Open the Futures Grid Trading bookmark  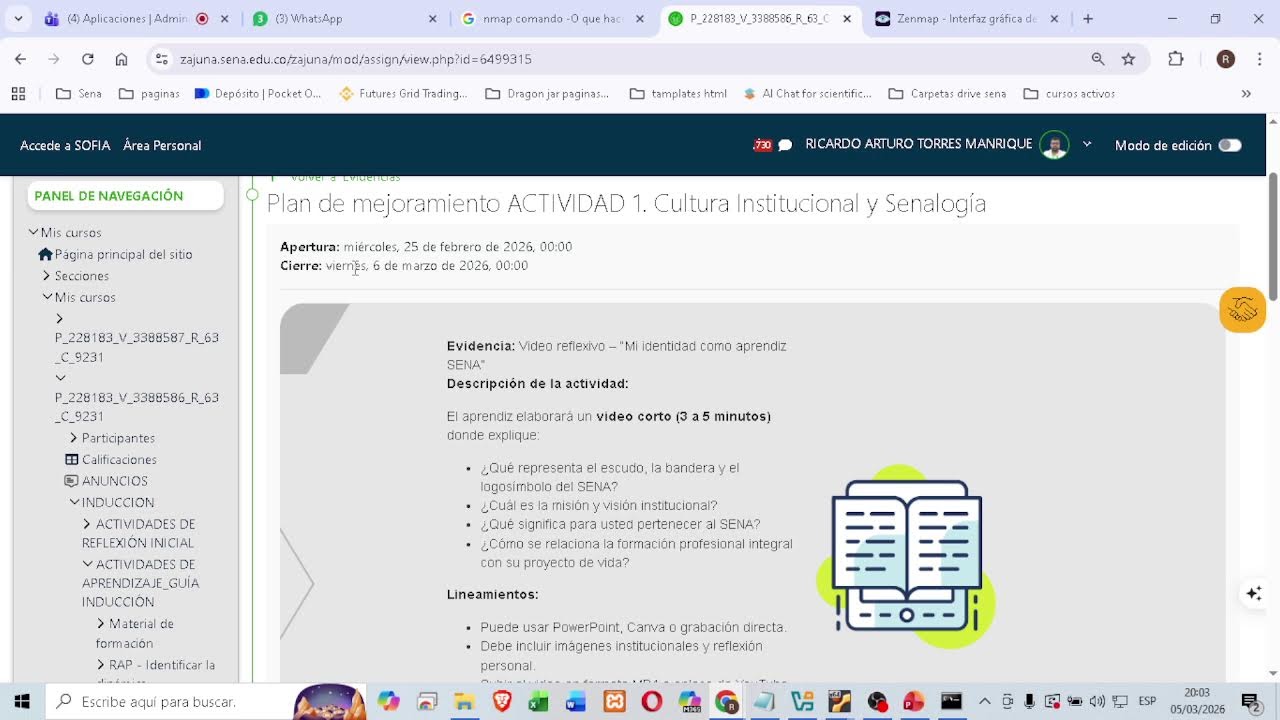(403, 94)
